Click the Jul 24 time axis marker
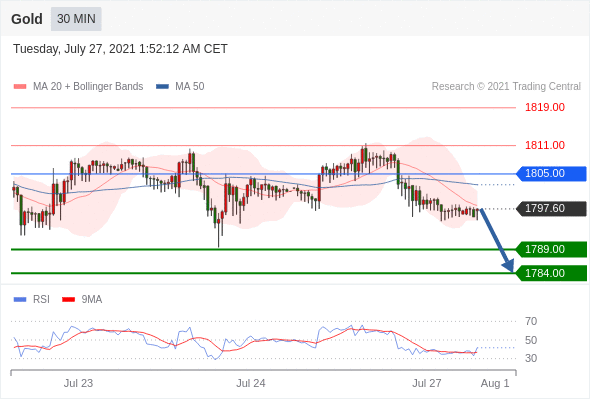Image resolution: width=590 pixels, height=400 pixels. pyautogui.click(x=251, y=383)
